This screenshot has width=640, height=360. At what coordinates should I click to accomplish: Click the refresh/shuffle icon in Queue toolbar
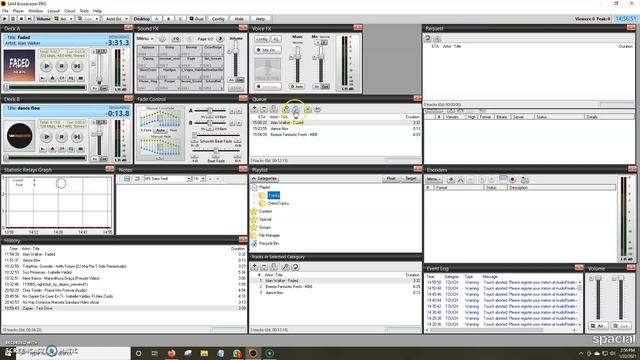(296, 109)
